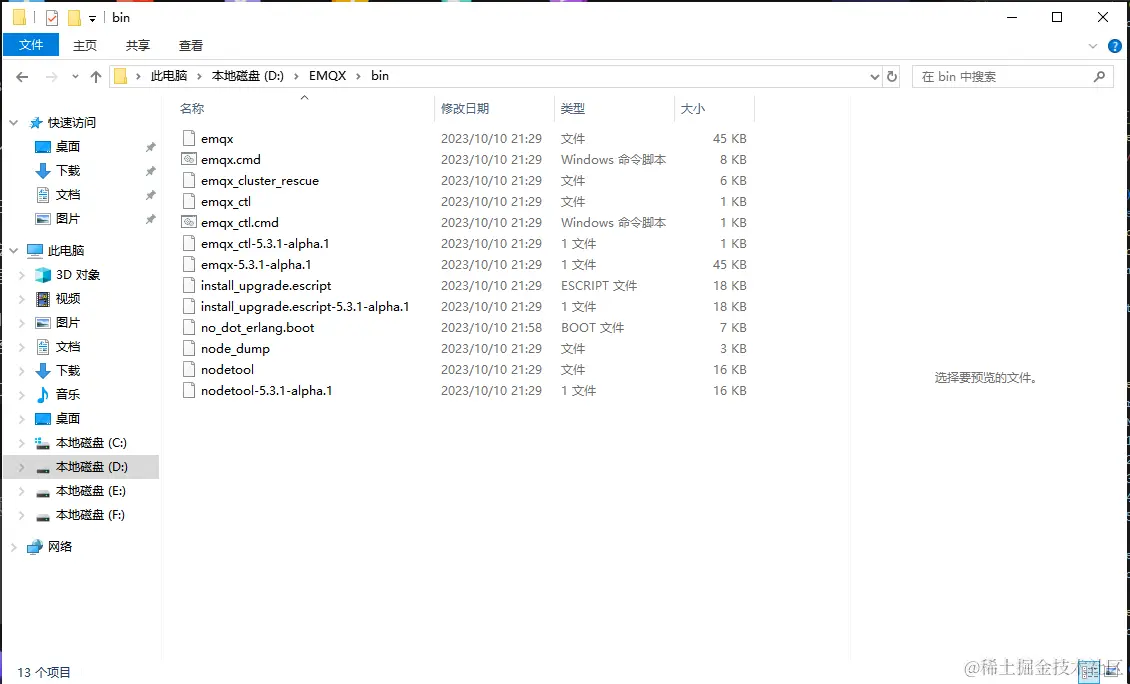The width and height of the screenshot is (1130, 684).
Task: Open the 主页 ribbon tab
Action: tap(84, 45)
